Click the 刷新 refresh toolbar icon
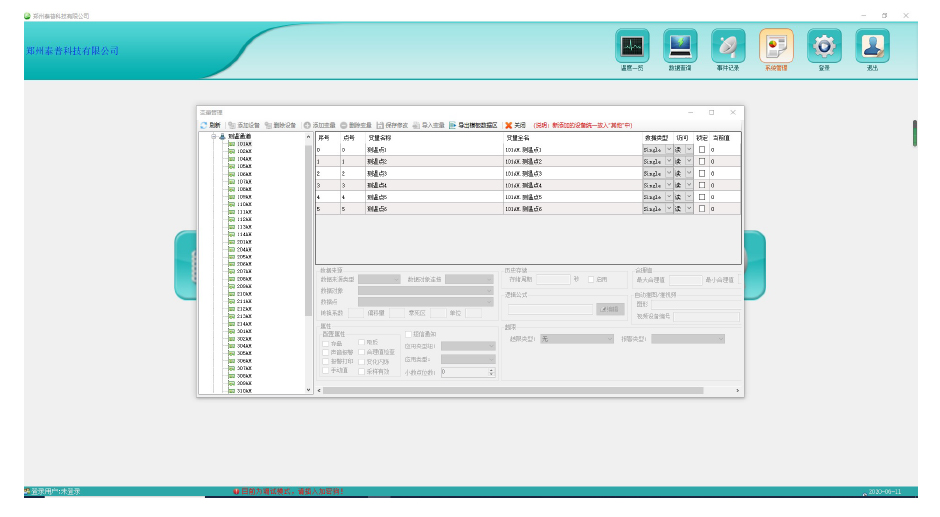Image resolution: width=940 pixels, height=517 pixels. 204,125
